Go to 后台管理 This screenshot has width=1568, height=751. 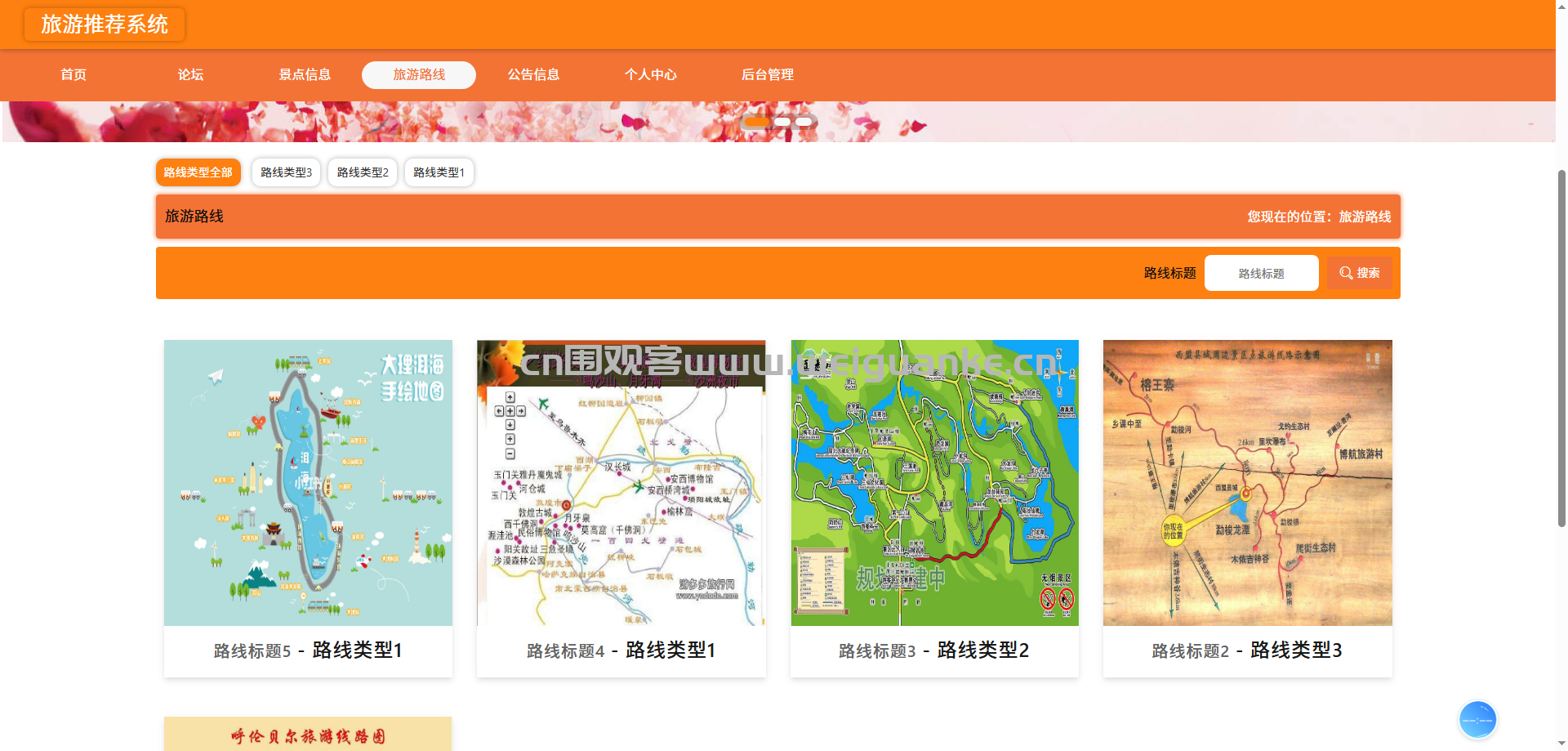768,74
